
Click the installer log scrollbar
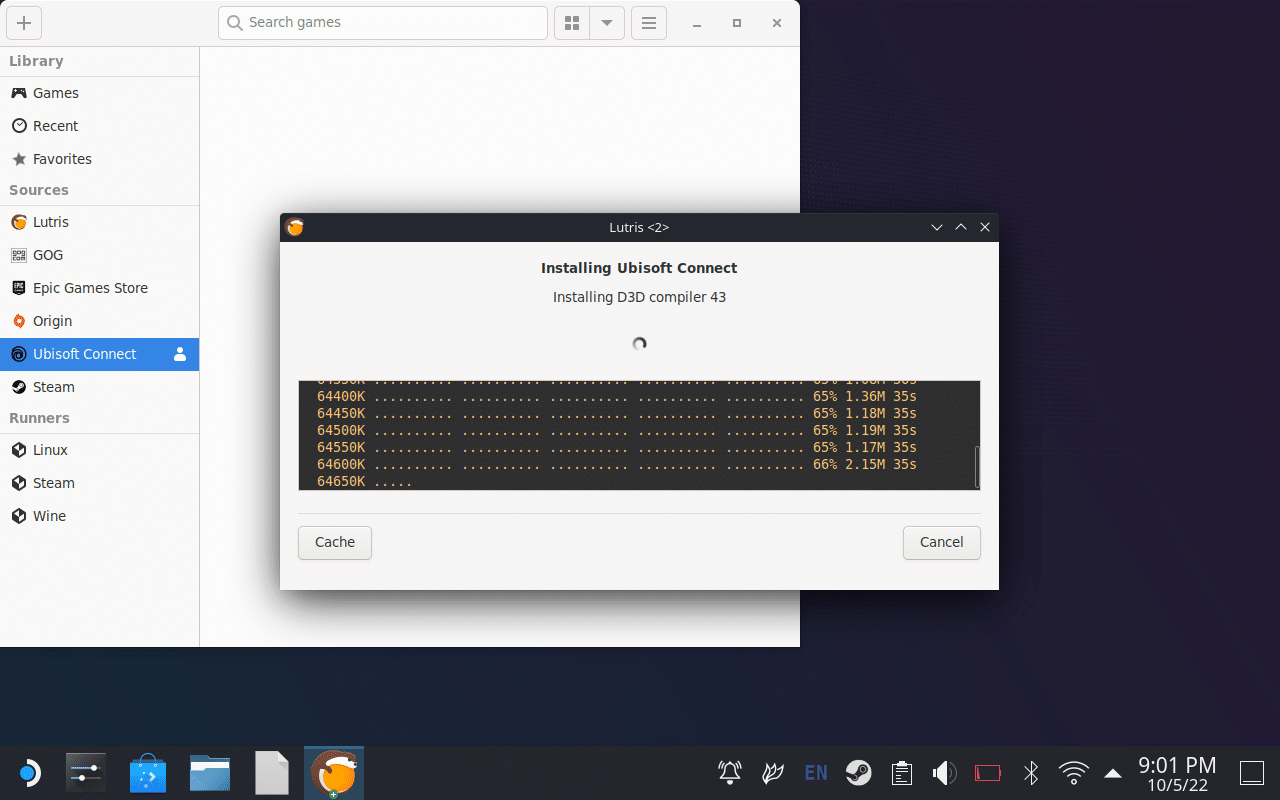pyautogui.click(x=976, y=465)
